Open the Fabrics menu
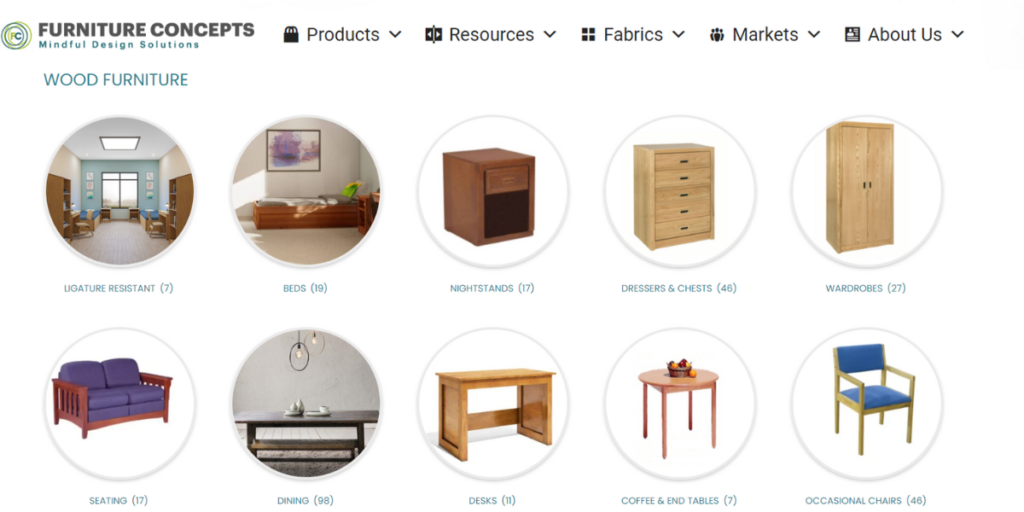 coord(633,35)
